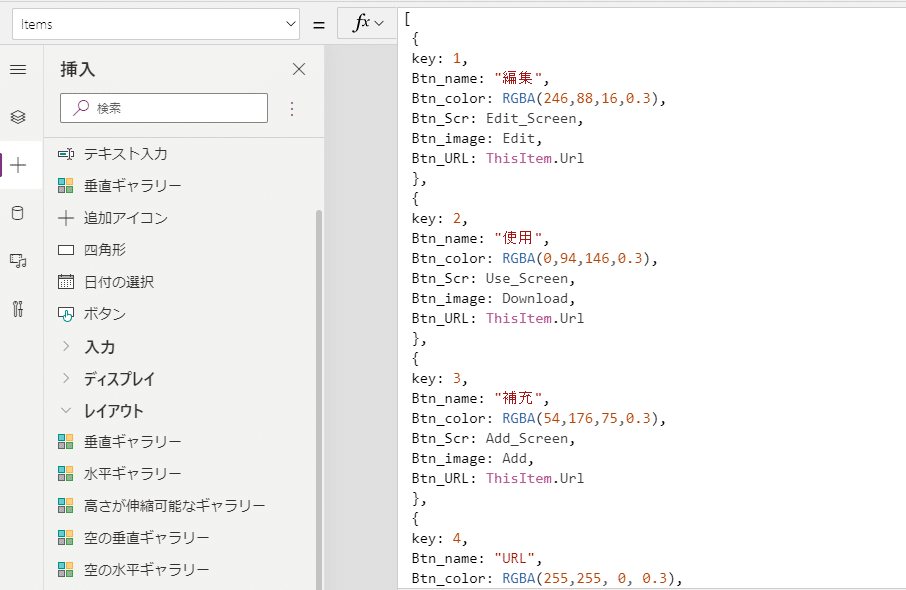Screen dimensions: 906x590
Task: Click Add_Screen in the formula
Action: click(x=527, y=439)
